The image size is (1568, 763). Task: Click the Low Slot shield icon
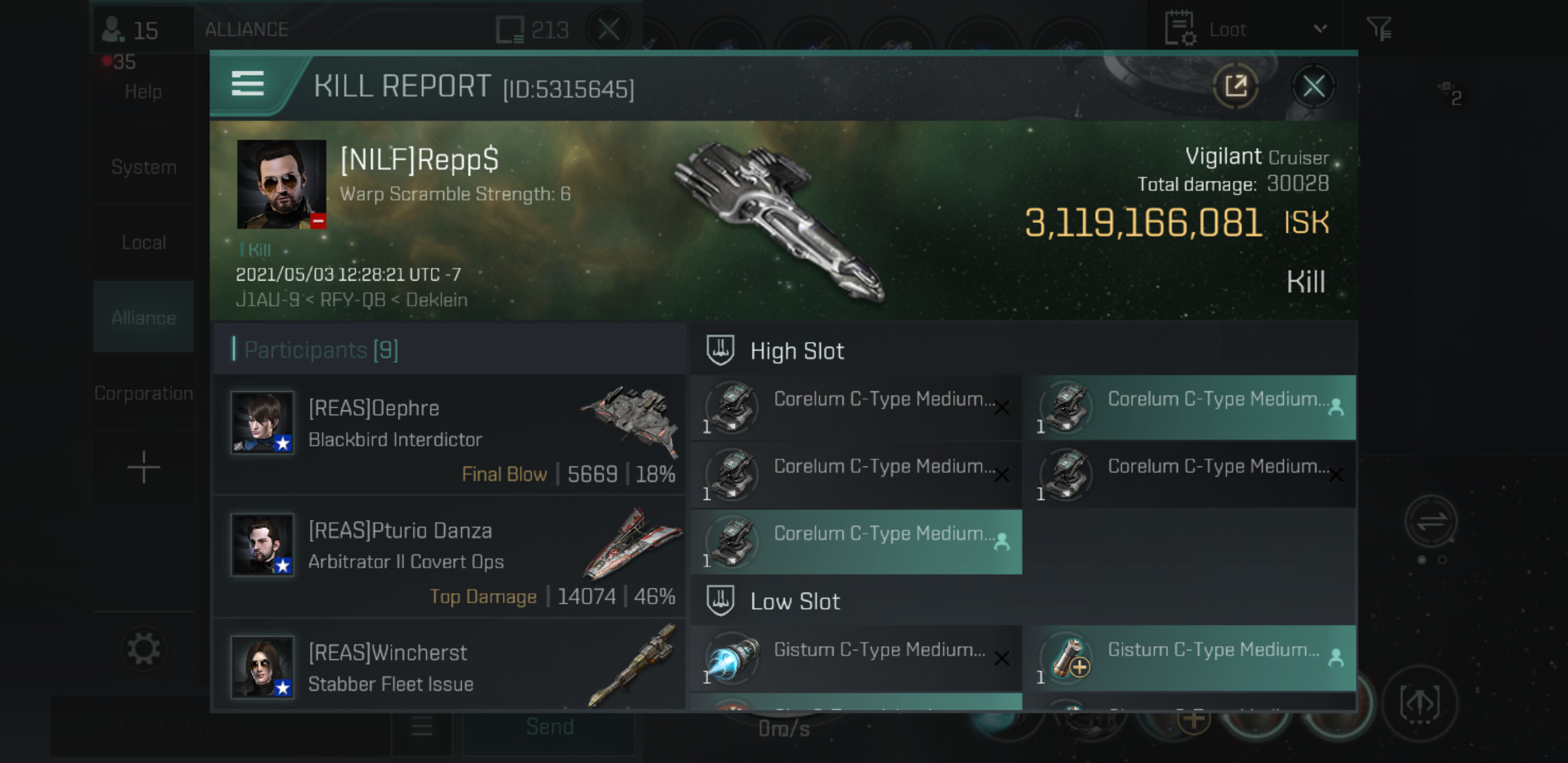click(720, 601)
